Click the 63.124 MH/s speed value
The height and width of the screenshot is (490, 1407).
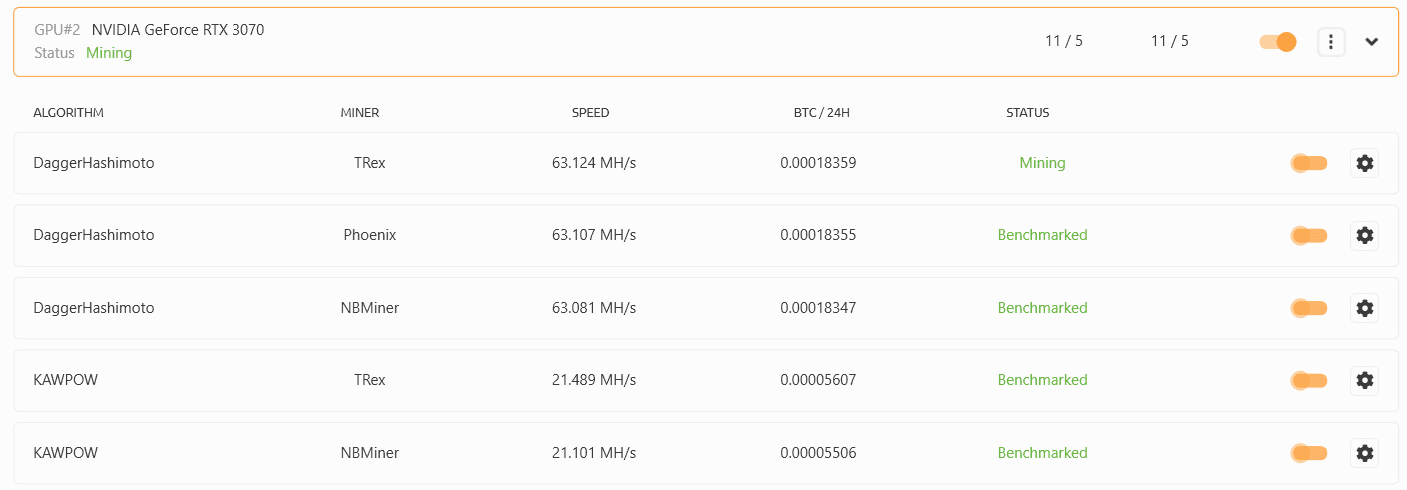594,163
